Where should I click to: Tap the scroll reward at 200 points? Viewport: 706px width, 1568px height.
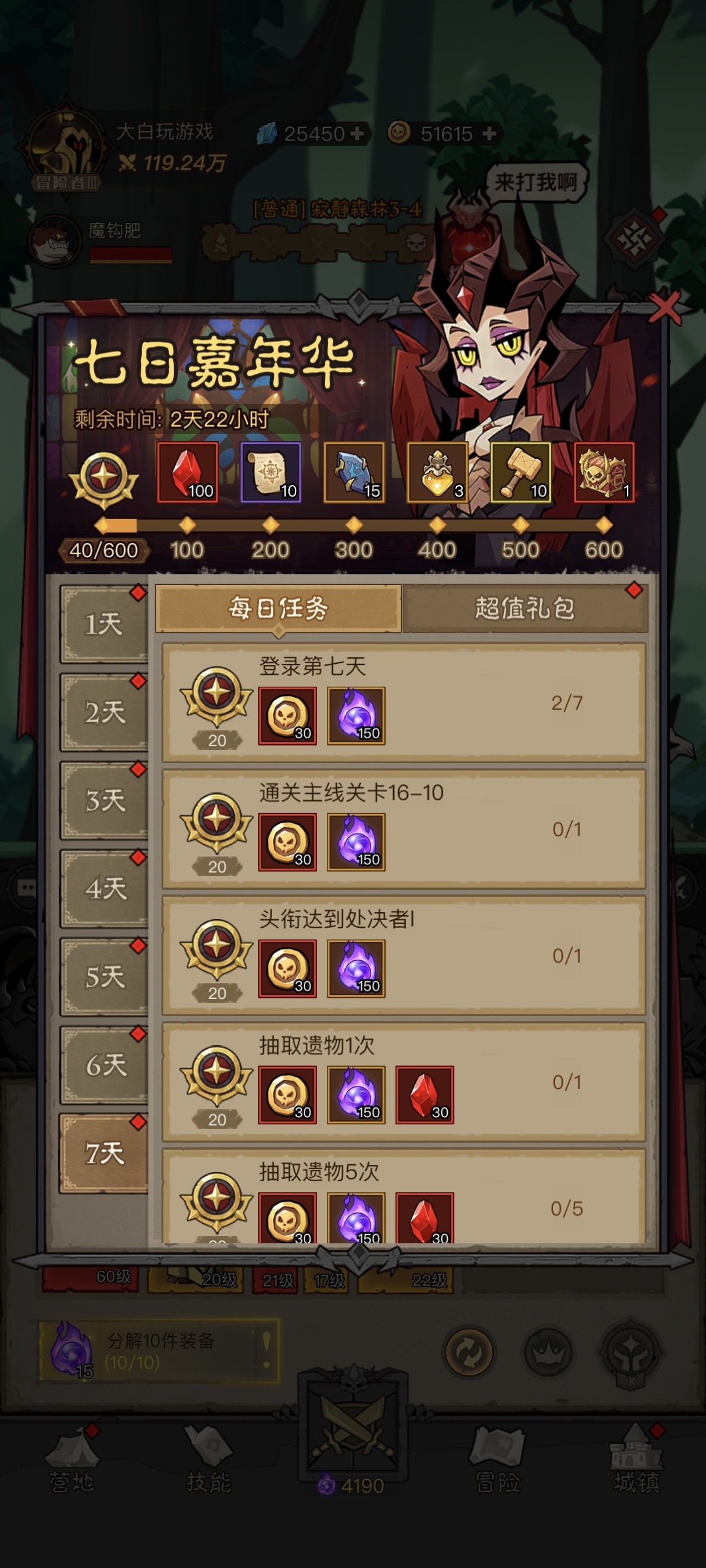271,472
